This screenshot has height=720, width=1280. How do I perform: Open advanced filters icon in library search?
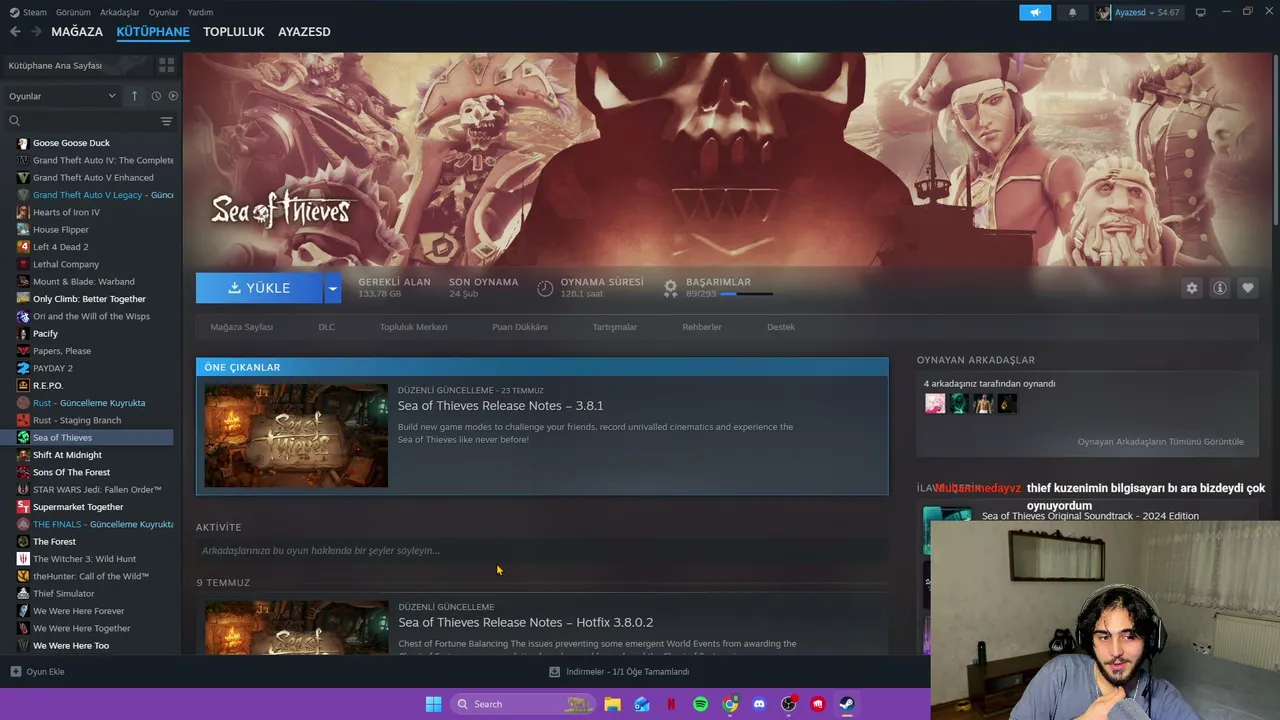pyautogui.click(x=166, y=121)
